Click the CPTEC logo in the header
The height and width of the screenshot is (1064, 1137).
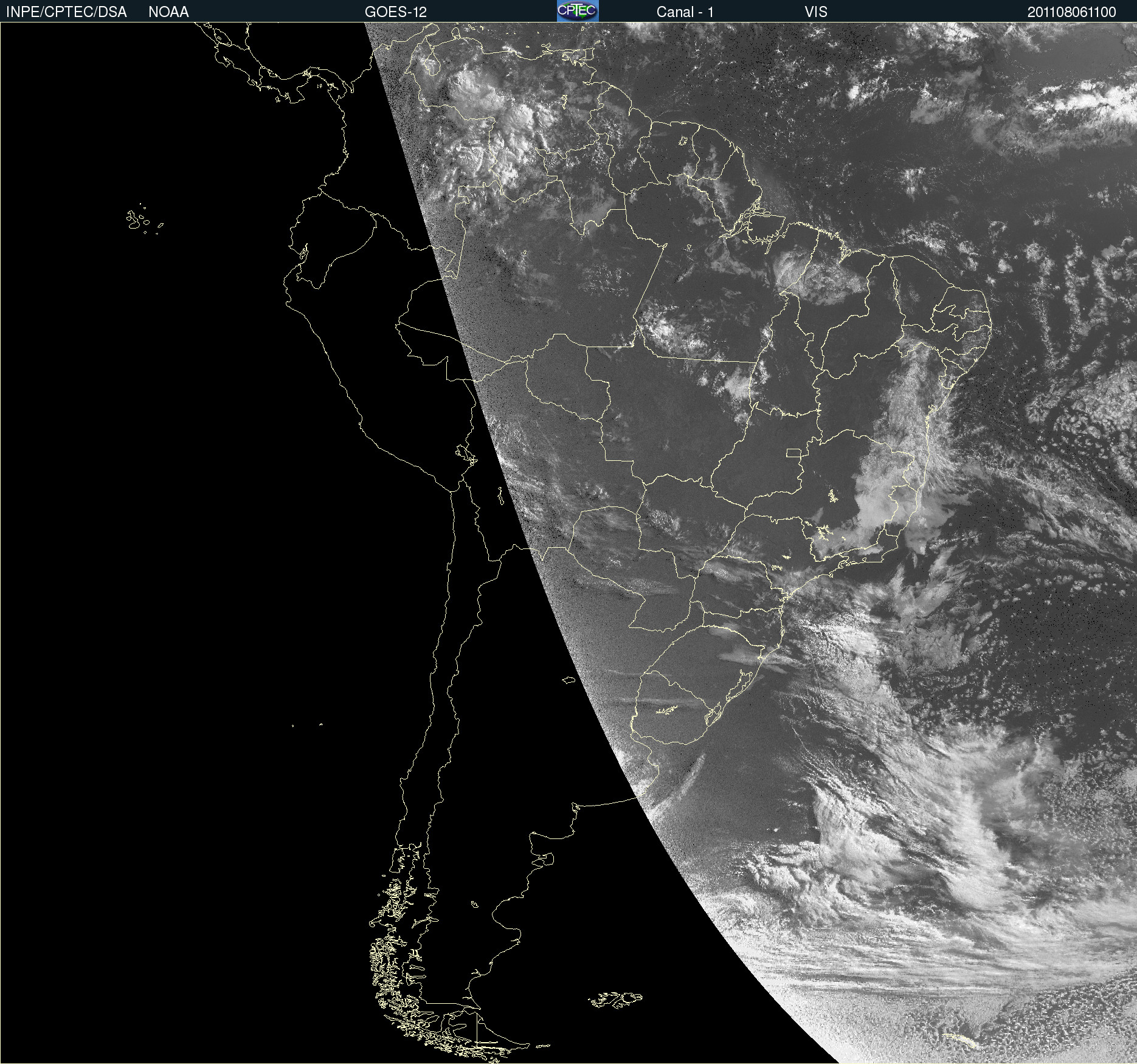(578, 11)
